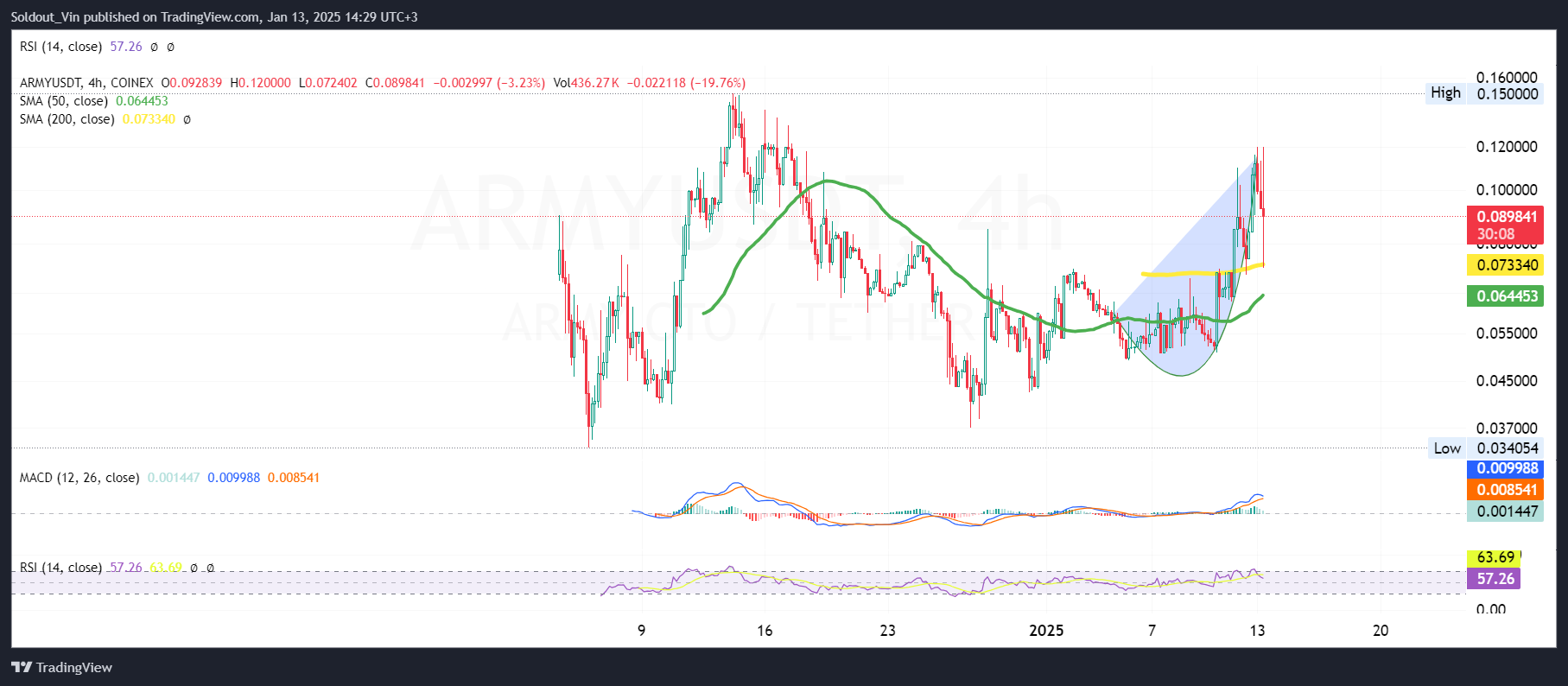Click date label 20 on time axis
The width and height of the screenshot is (1568, 686).
(1381, 631)
